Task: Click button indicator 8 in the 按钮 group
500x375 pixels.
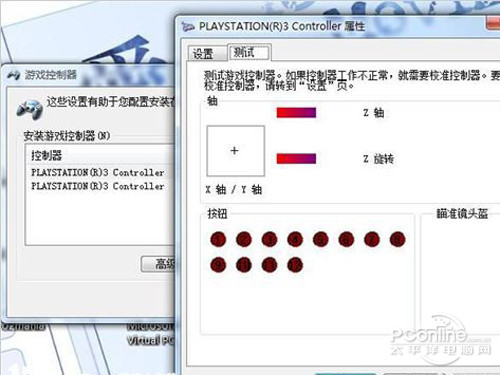Action: point(397,239)
